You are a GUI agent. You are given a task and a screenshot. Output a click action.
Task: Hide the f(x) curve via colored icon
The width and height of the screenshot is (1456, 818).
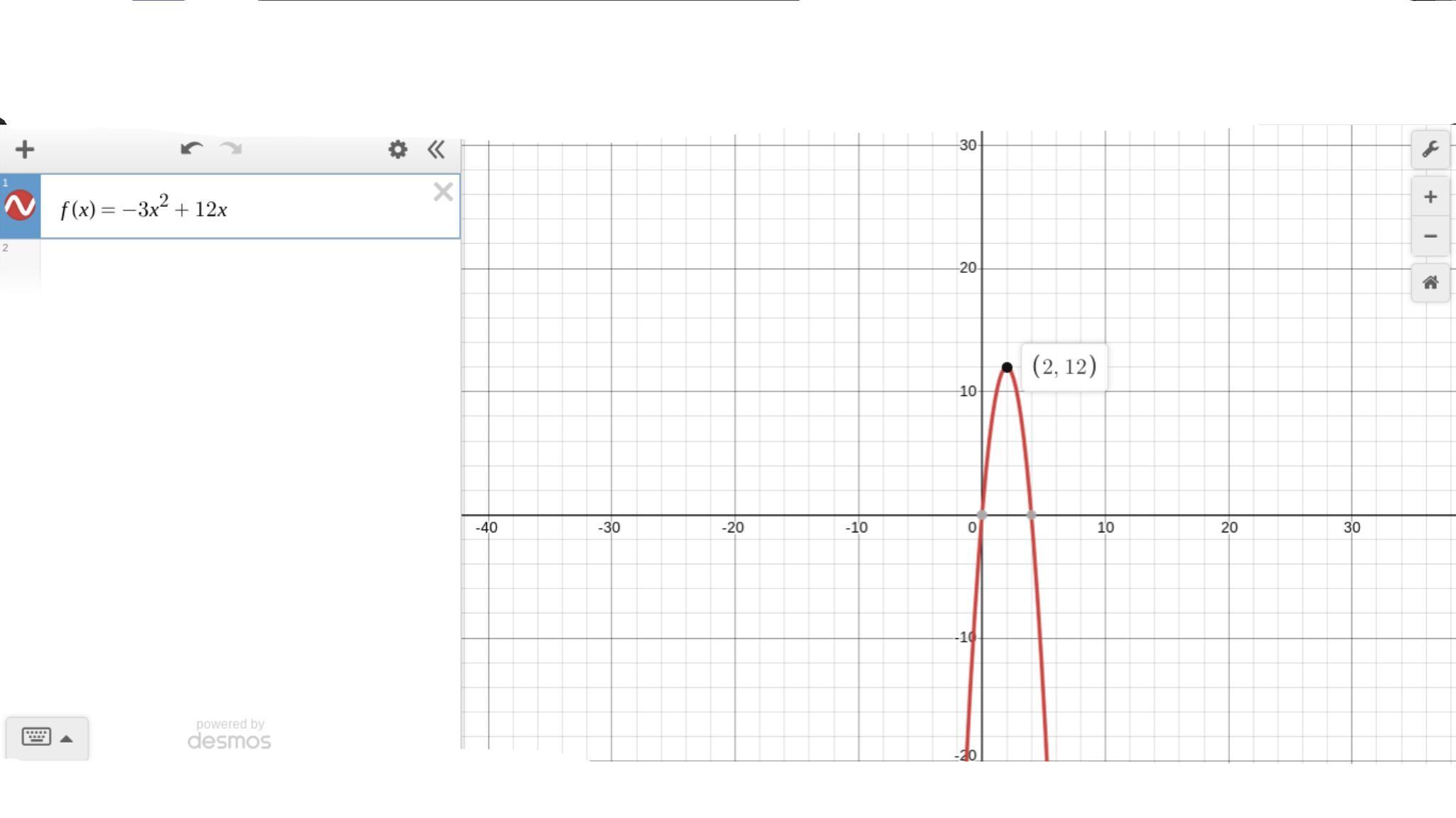[x=20, y=206]
